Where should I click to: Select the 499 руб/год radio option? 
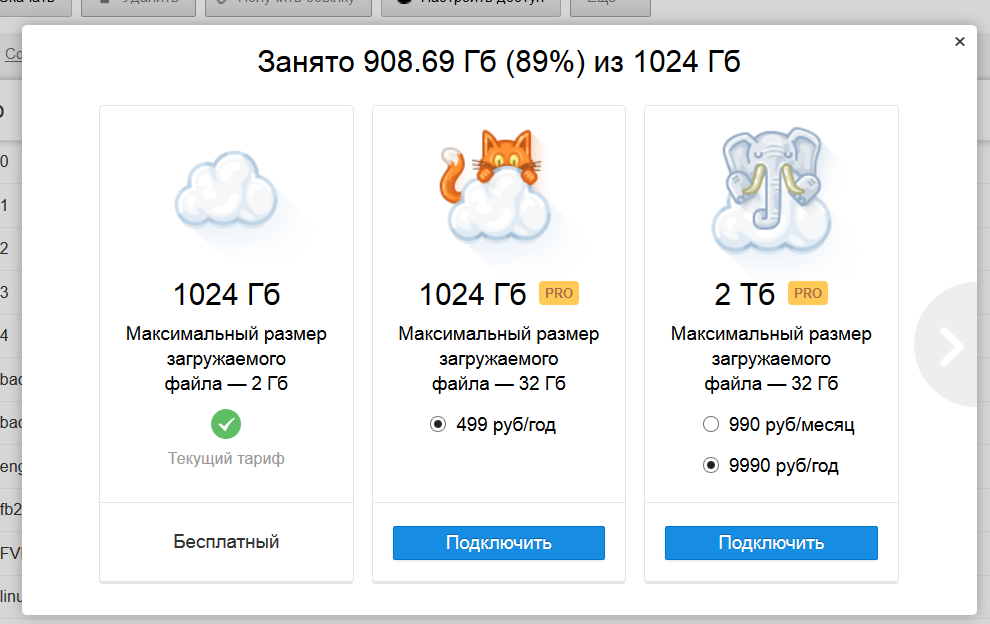click(438, 425)
